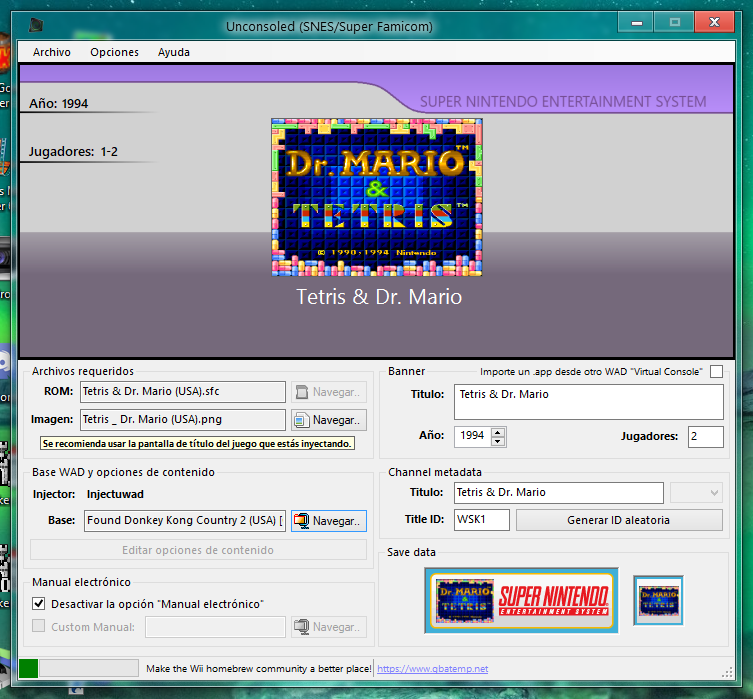This screenshot has height=699, width=753.
Task: Click the window resize grip in the corner
Action: coord(728,672)
